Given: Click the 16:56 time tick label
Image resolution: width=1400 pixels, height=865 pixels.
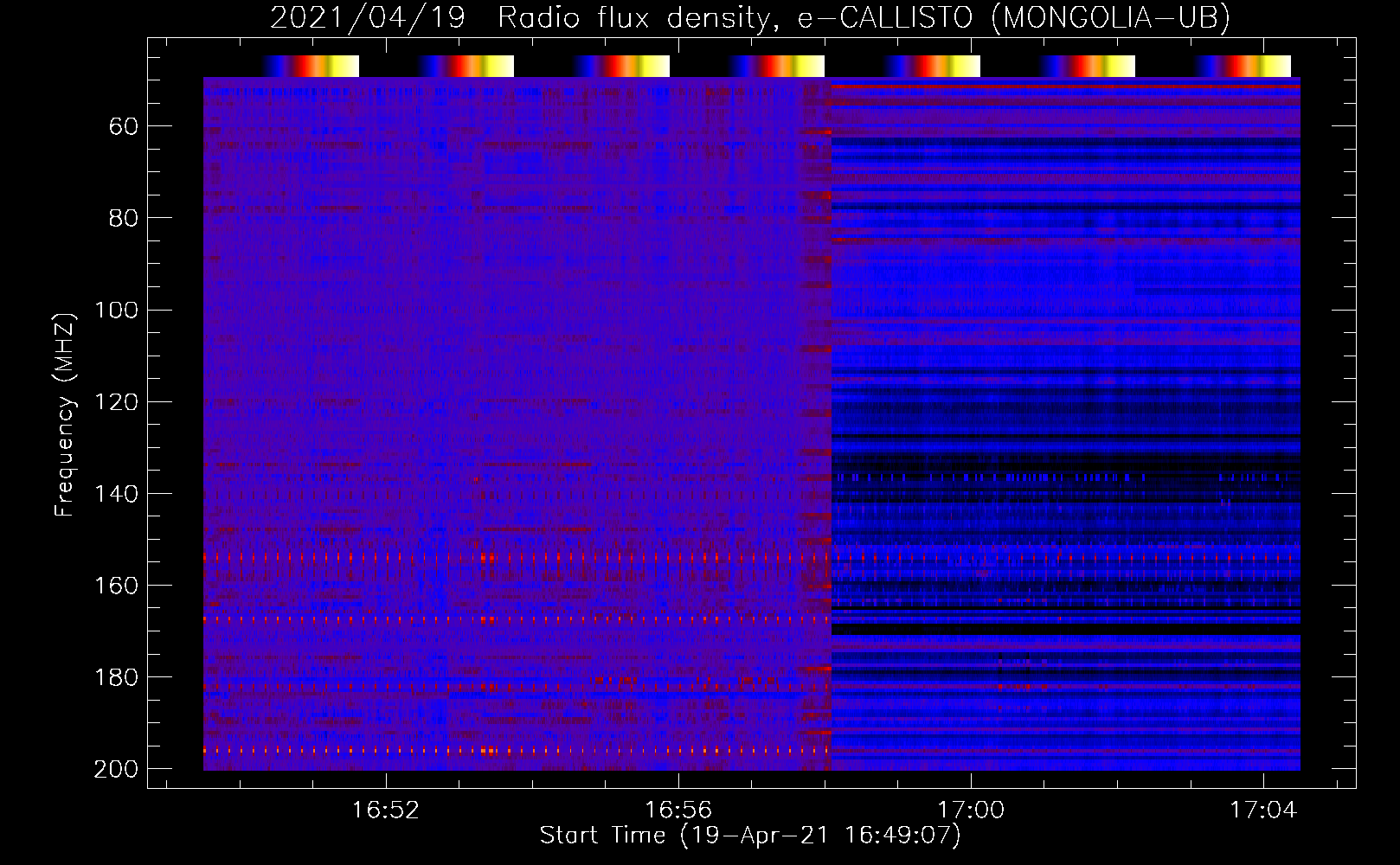Looking at the screenshot, I should (678, 810).
